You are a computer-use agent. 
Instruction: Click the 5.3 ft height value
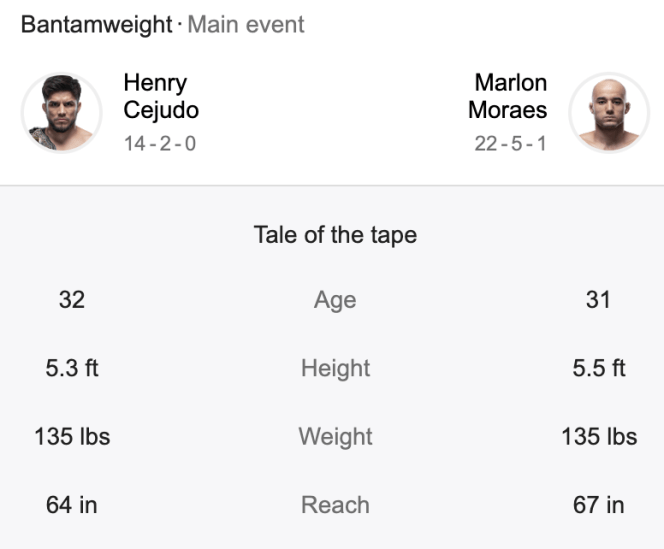coord(72,368)
